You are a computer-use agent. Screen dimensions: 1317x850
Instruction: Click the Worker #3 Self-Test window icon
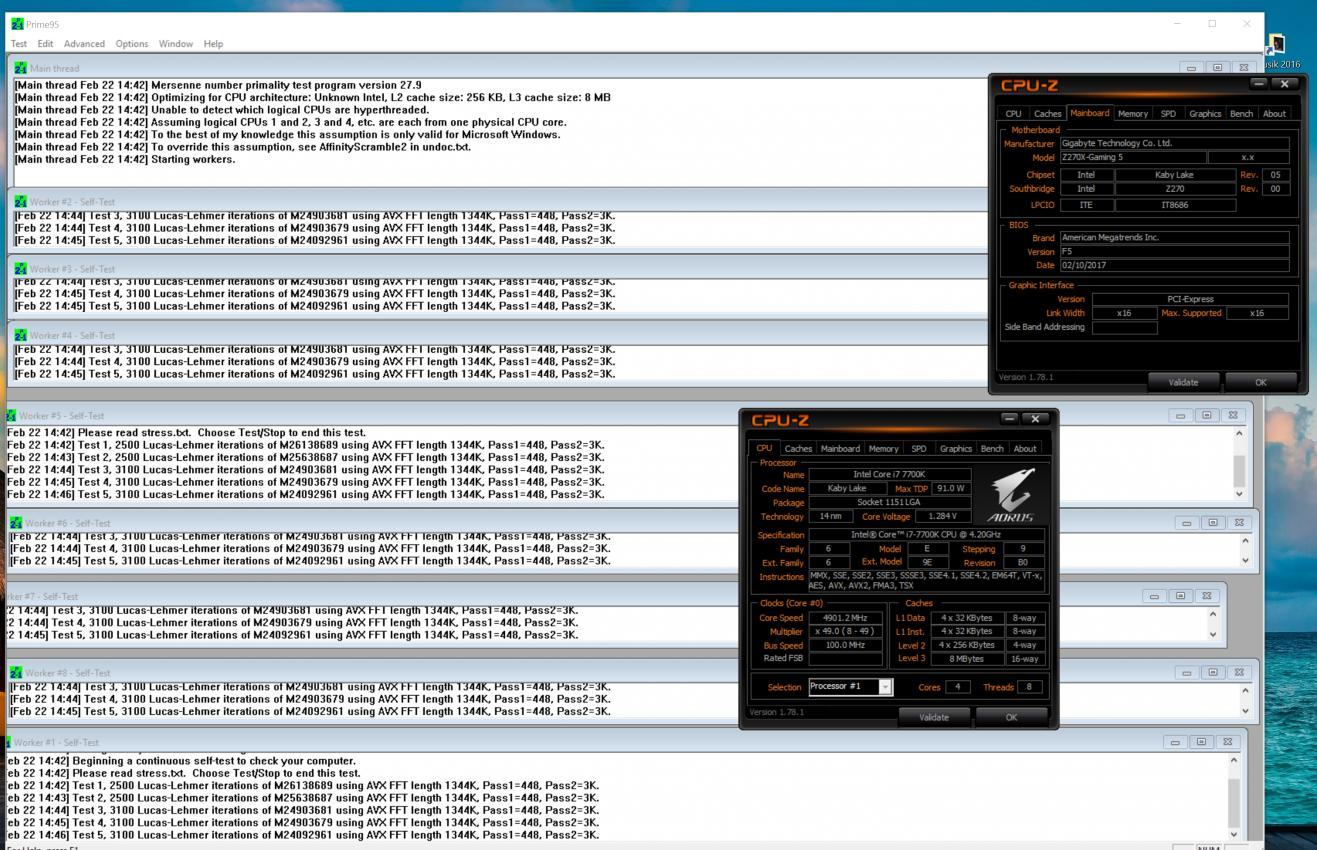coord(20,268)
